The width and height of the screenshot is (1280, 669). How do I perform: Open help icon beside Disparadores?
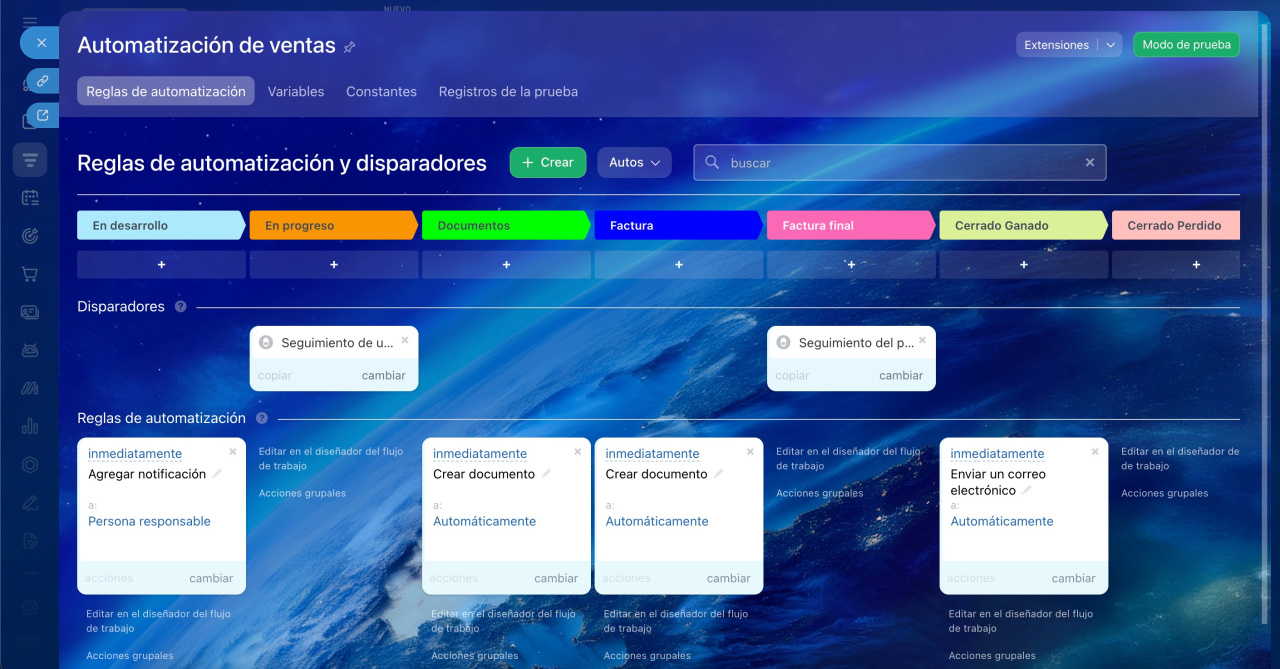pyautogui.click(x=181, y=307)
